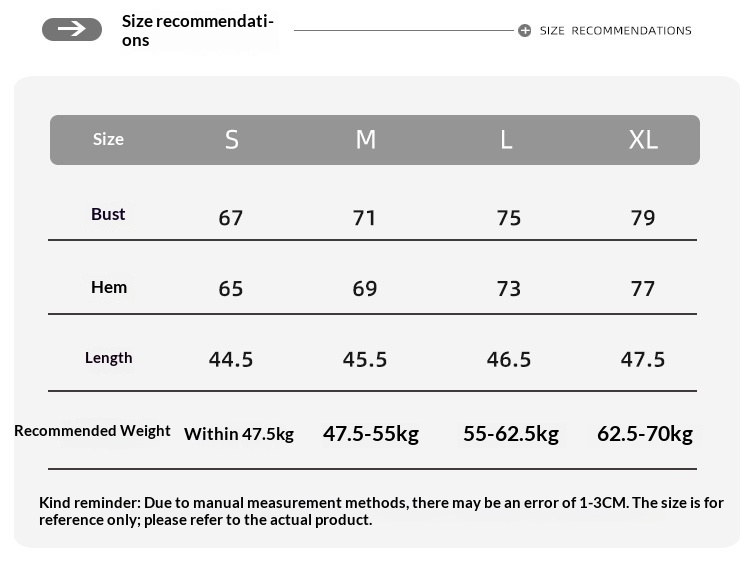This screenshot has height=569, width=750.
Task: Click the uppercase SIZE RECOMMENDATIONS label
Action: (x=615, y=31)
